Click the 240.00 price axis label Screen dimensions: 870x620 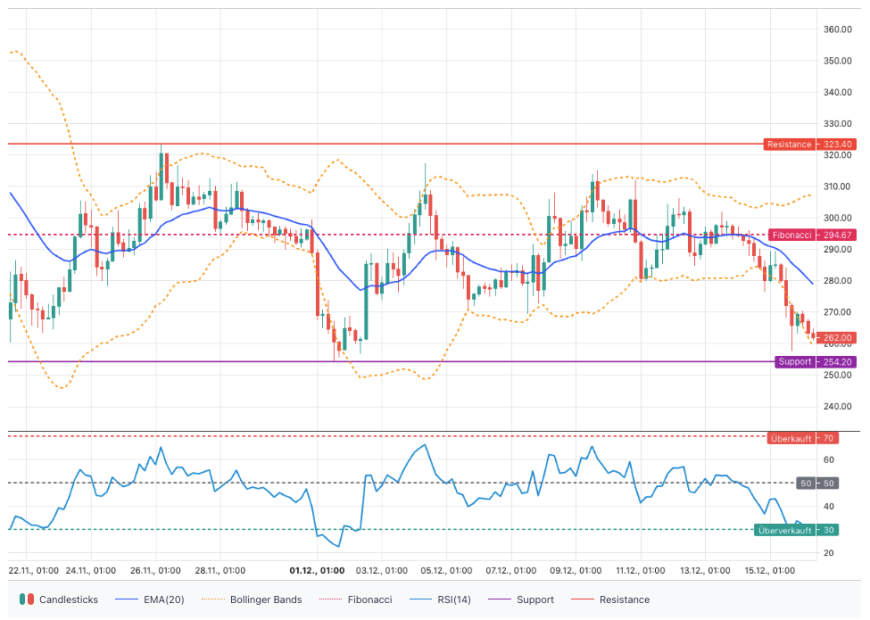click(x=838, y=407)
